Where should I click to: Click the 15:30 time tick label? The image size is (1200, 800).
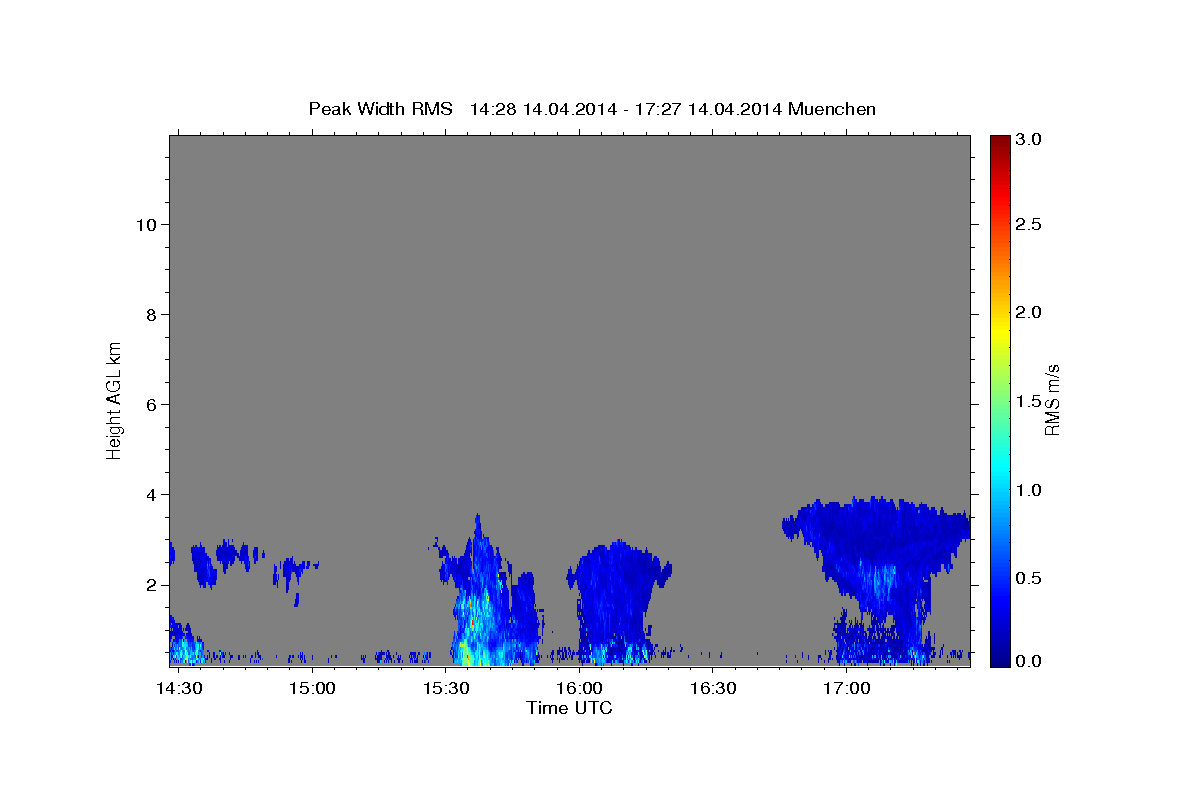[446, 689]
